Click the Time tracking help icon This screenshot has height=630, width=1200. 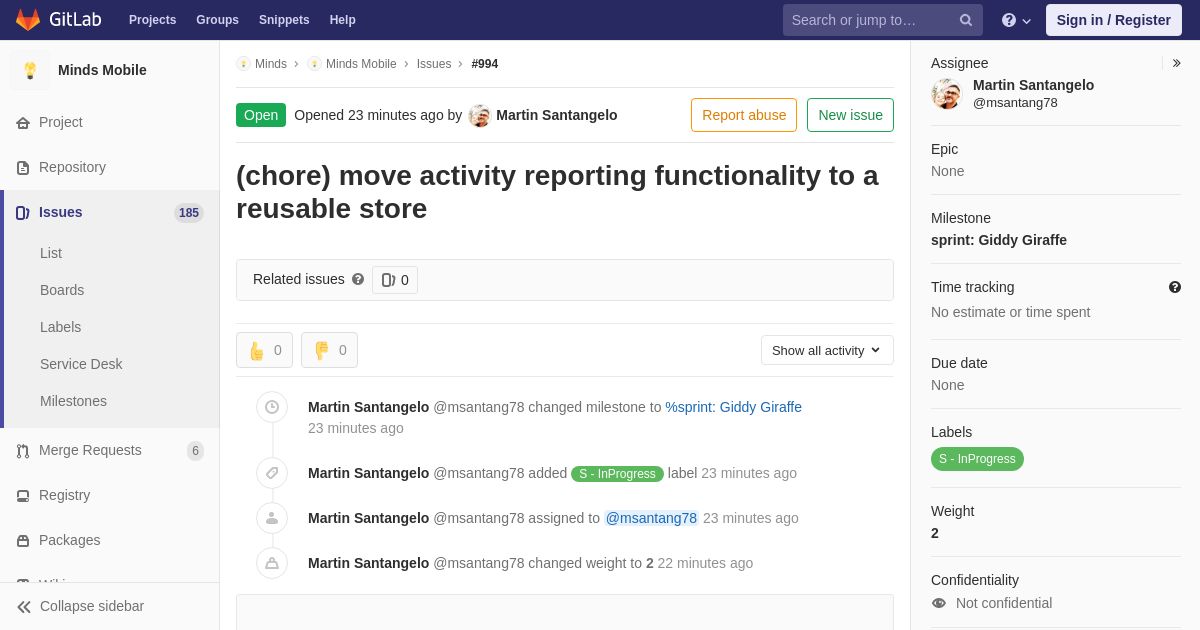(1174, 287)
